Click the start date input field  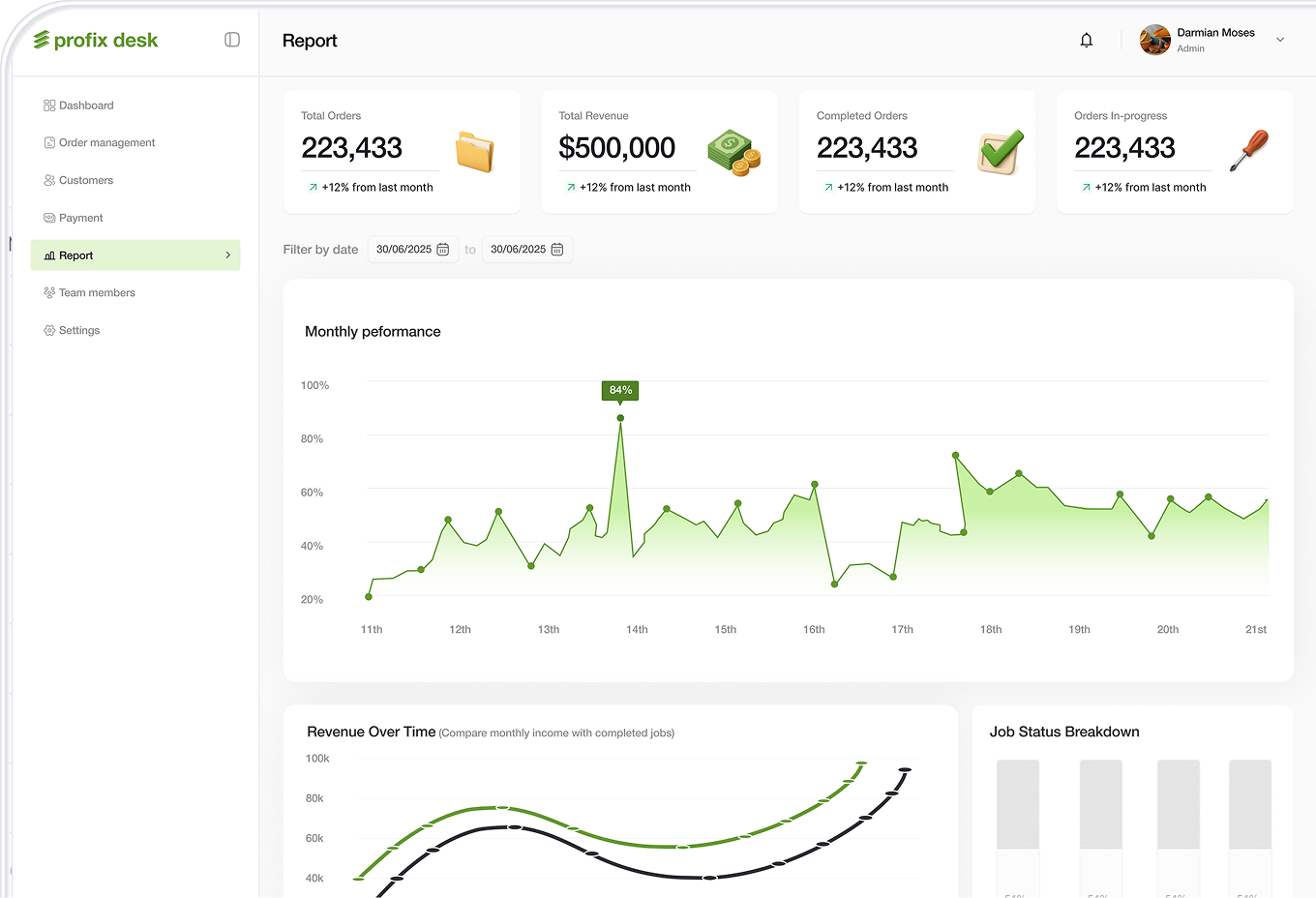point(404,250)
